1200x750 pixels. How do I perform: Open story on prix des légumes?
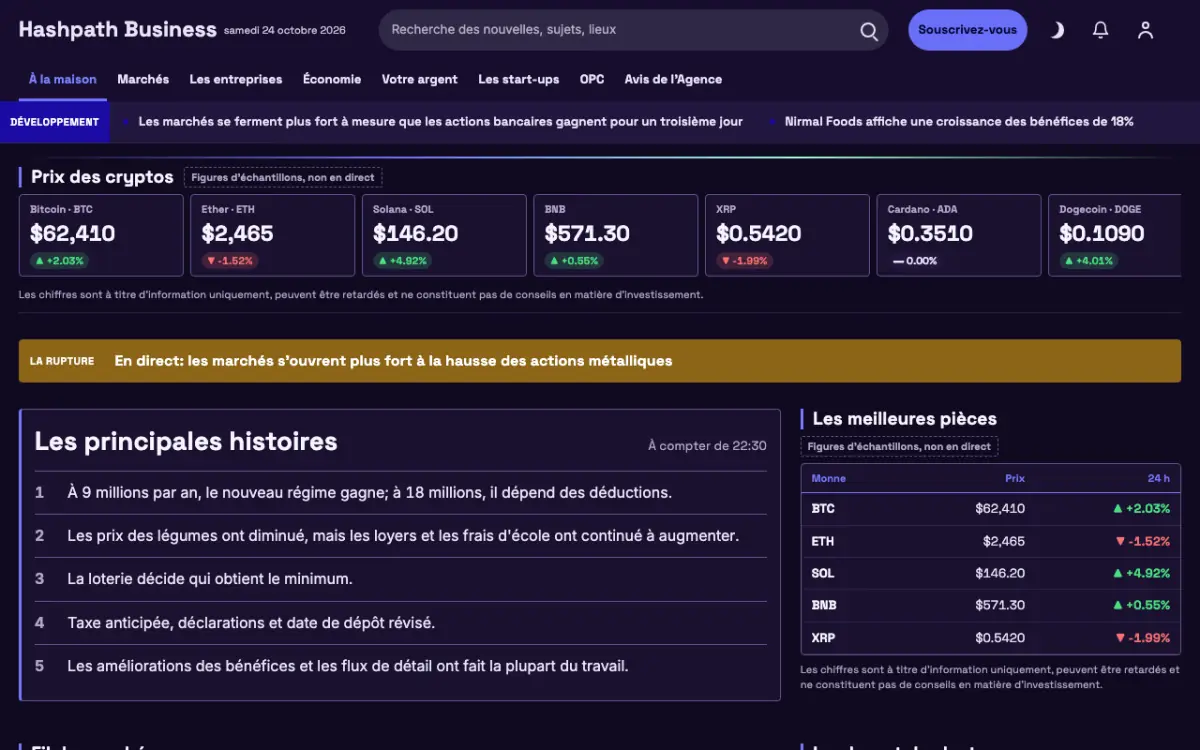[x=403, y=536]
